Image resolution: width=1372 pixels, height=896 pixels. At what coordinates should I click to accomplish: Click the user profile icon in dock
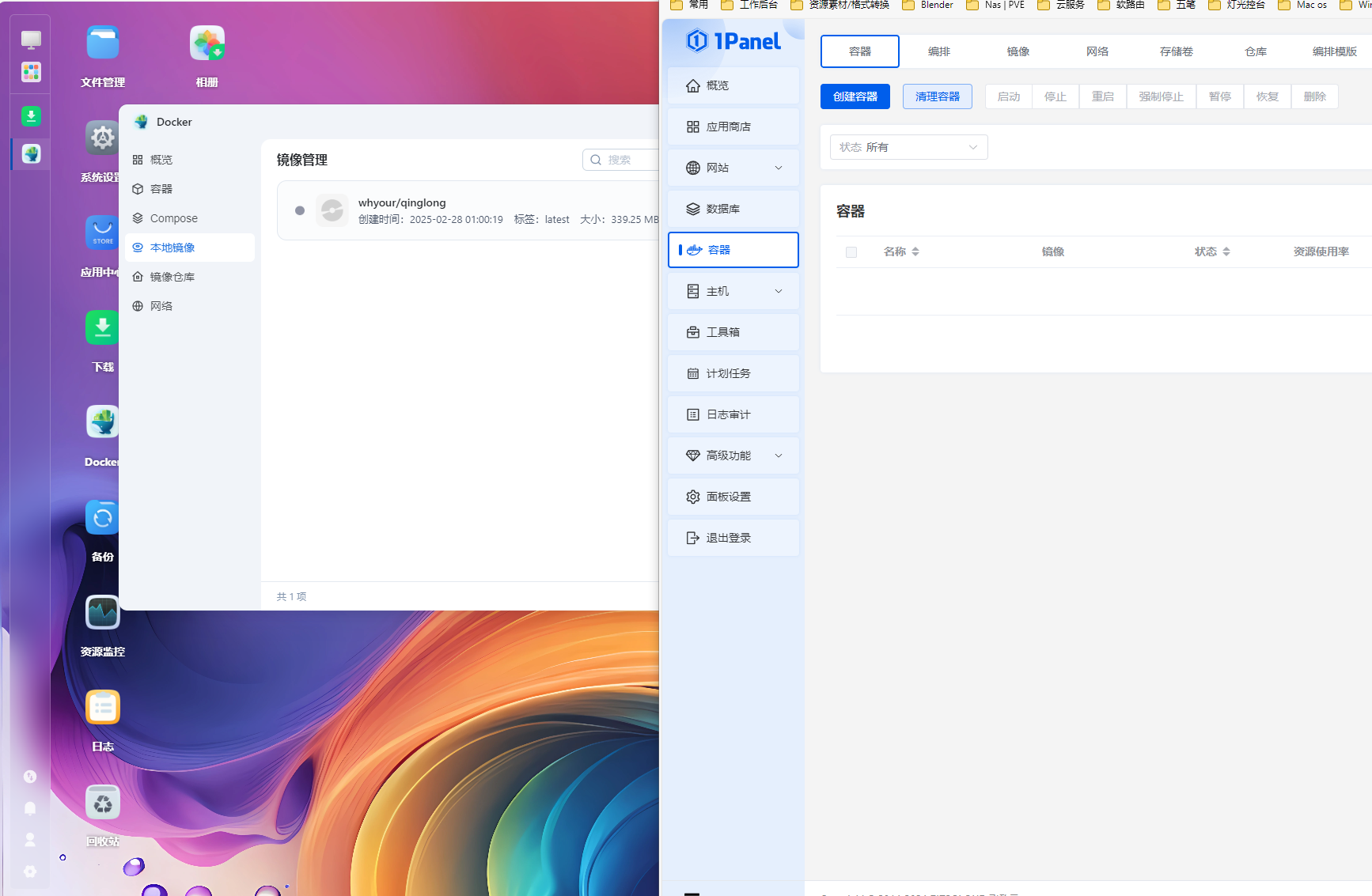pos(30,839)
